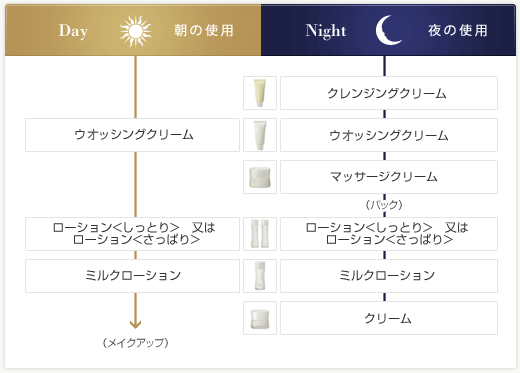Select マッサージクリーム step

point(389,177)
